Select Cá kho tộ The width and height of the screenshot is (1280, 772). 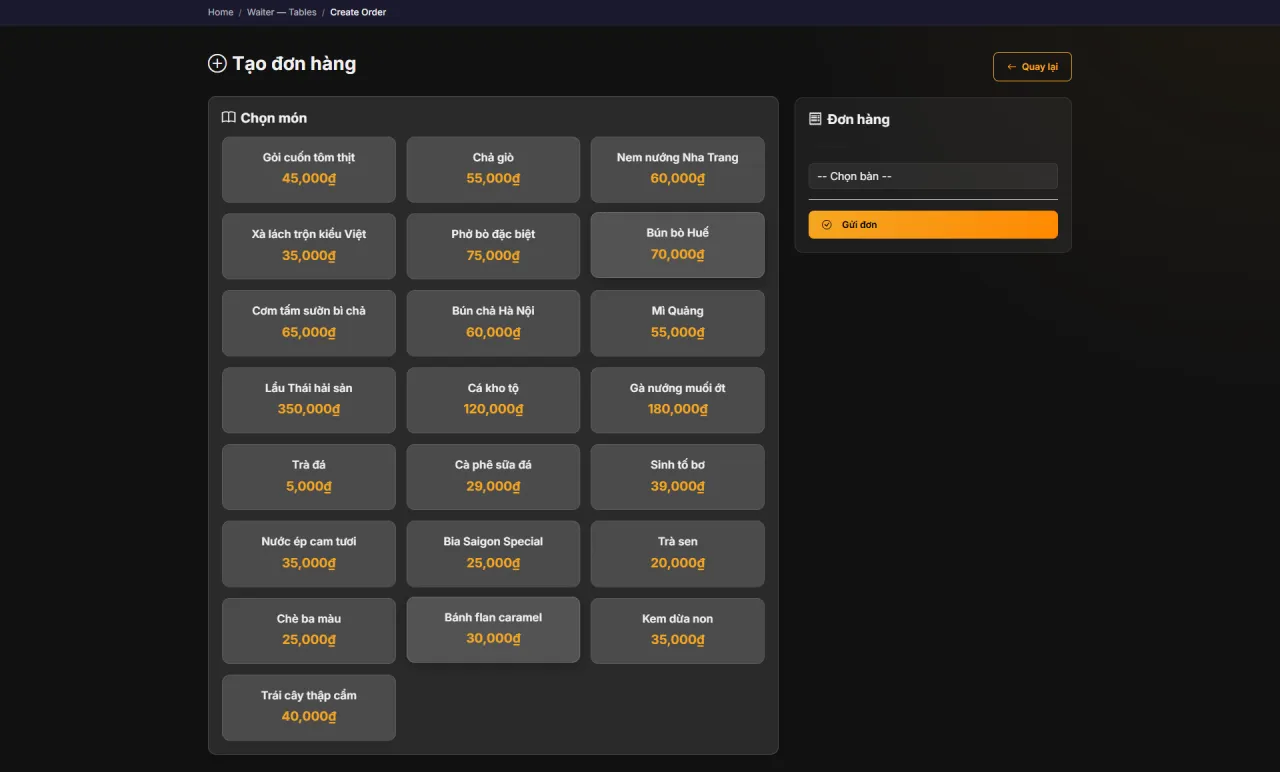pyautogui.click(x=493, y=400)
